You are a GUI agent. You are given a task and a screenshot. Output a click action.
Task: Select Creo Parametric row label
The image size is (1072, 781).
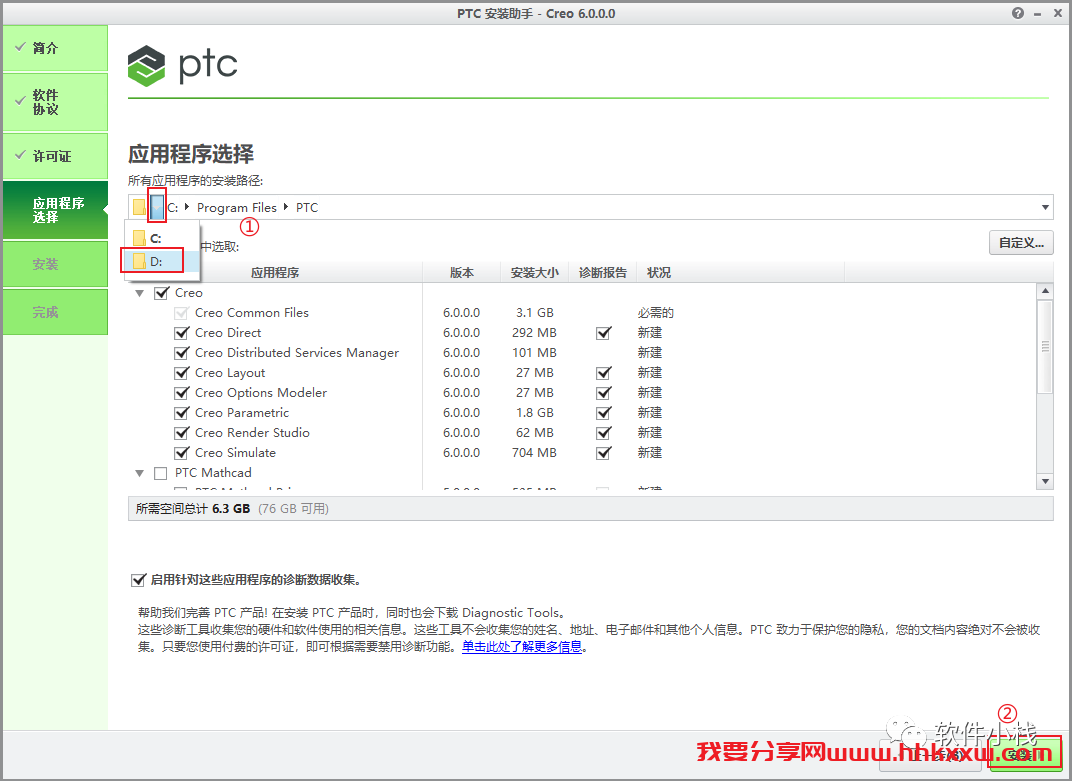click(x=242, y=413)
